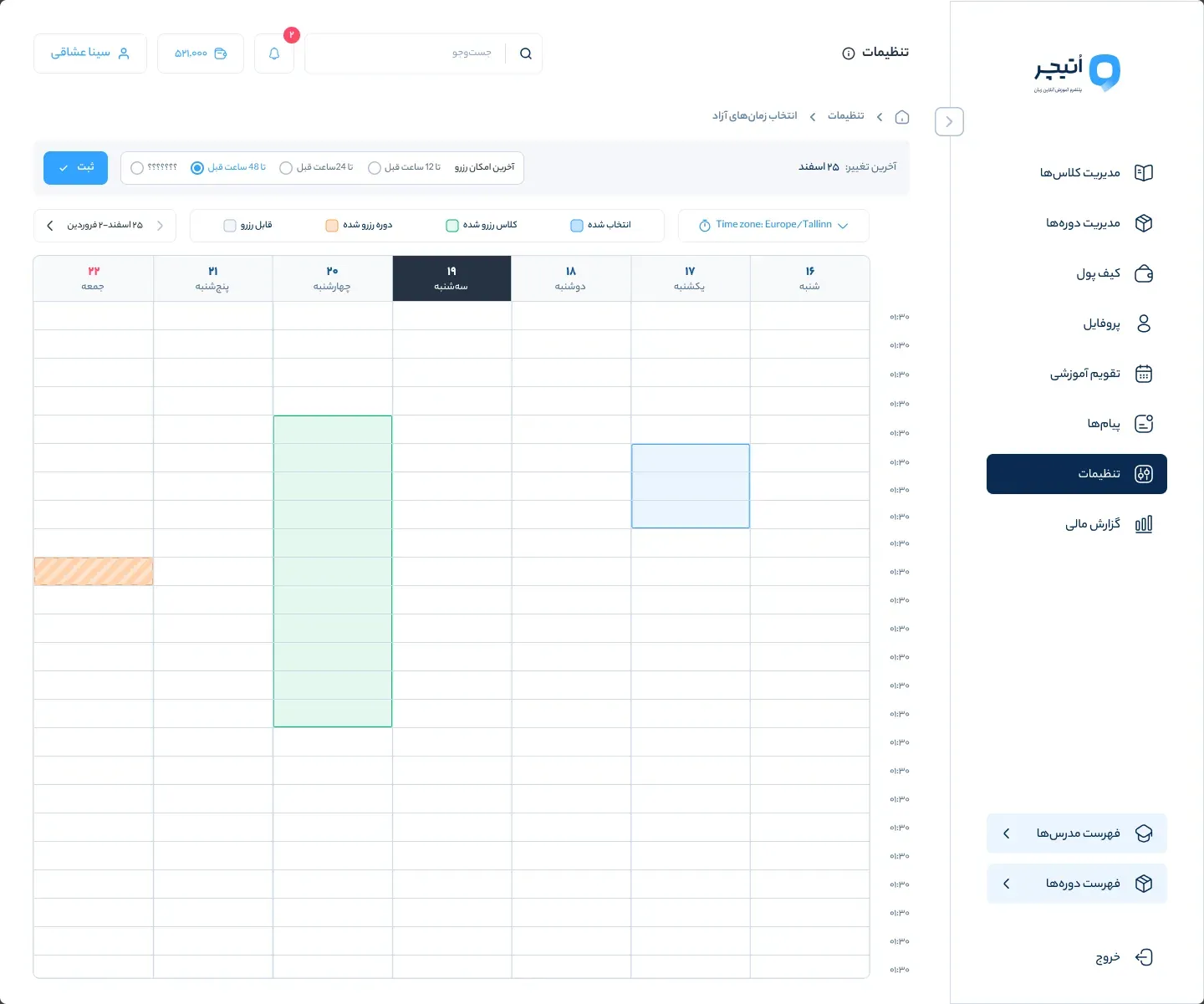
Task: Go to home via breadcrumb house icon
Action: (902, 117)
